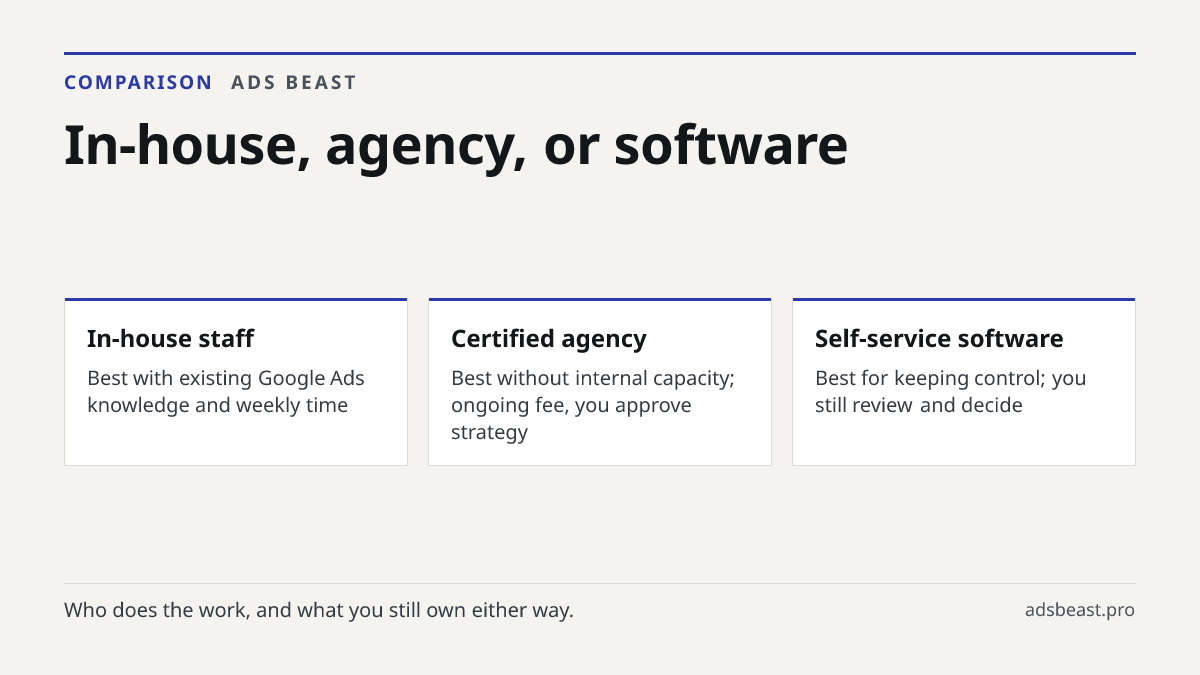Click text about Best without internal capacity
1200x675 pixels.
(x=593, y=405)
